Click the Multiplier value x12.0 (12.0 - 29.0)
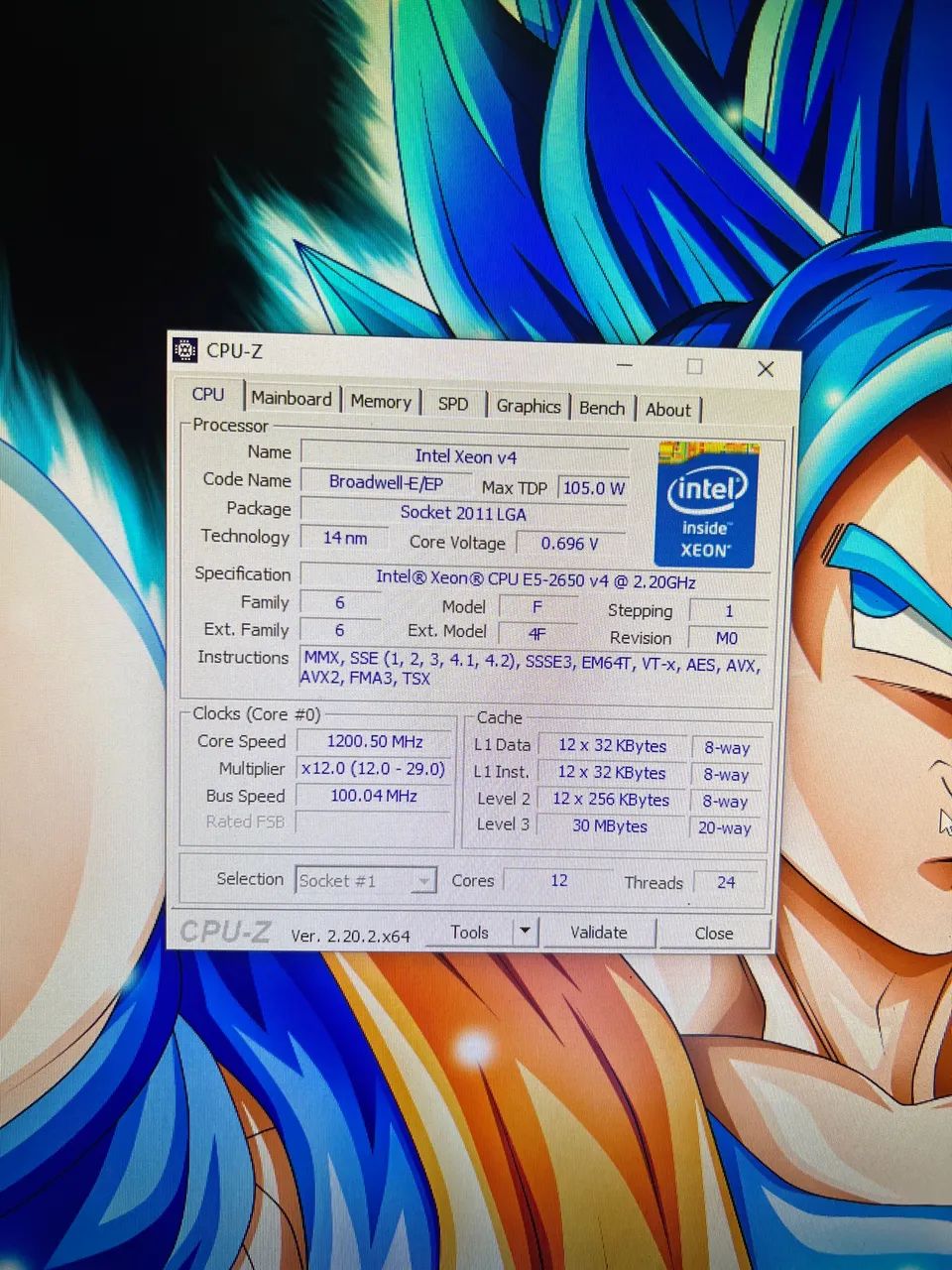 pos(374,769)
